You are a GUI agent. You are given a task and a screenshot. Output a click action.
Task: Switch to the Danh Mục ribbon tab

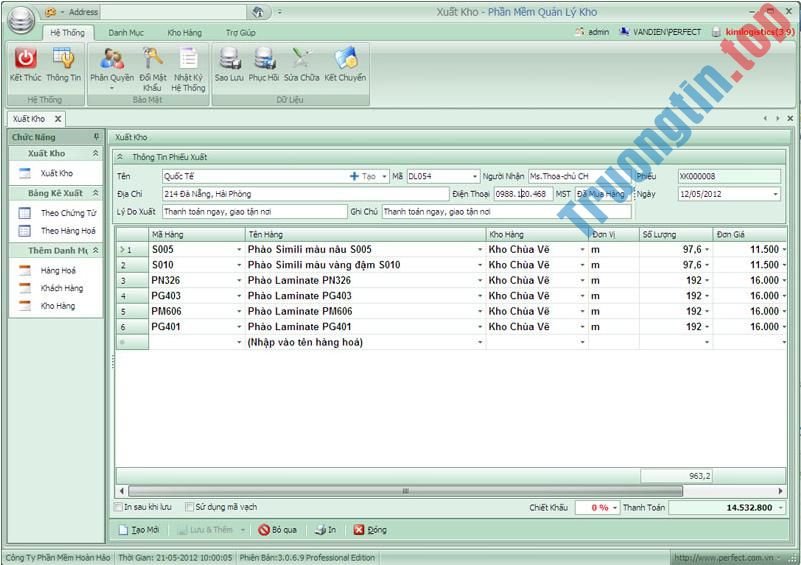(x=125, y=33)
